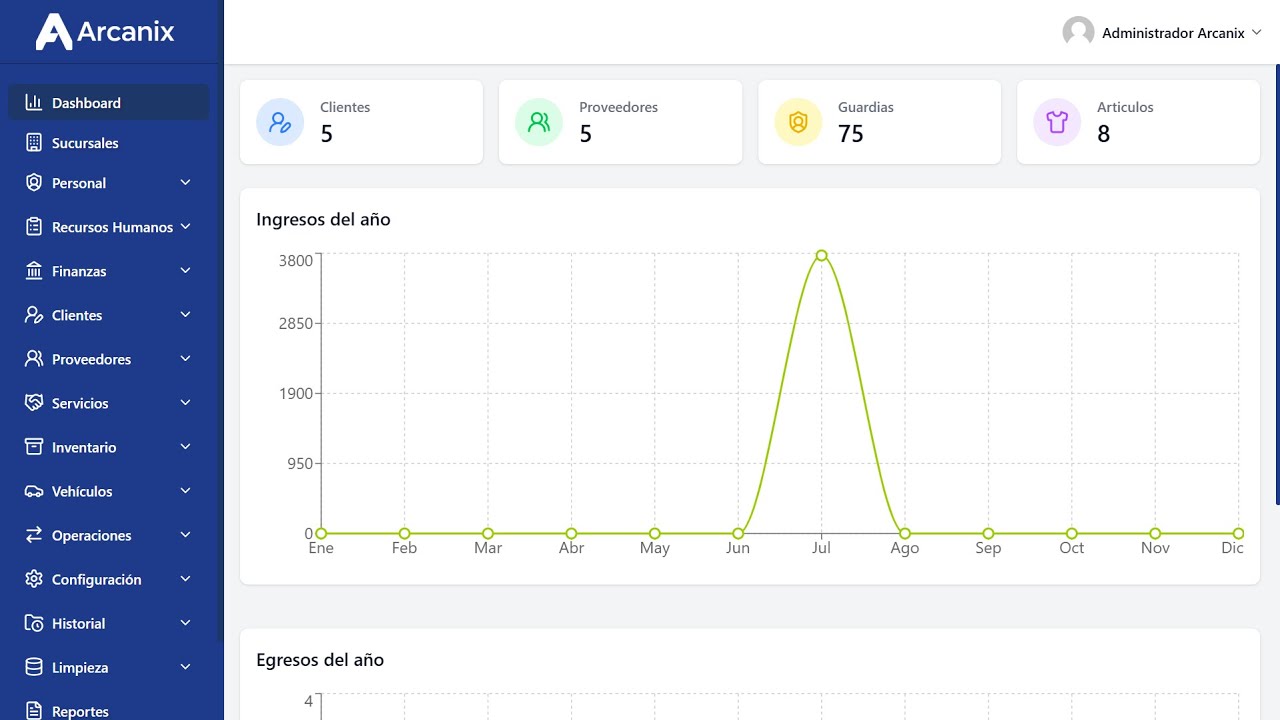
Task: Click the Sucursales building icon
Action: 34,143
